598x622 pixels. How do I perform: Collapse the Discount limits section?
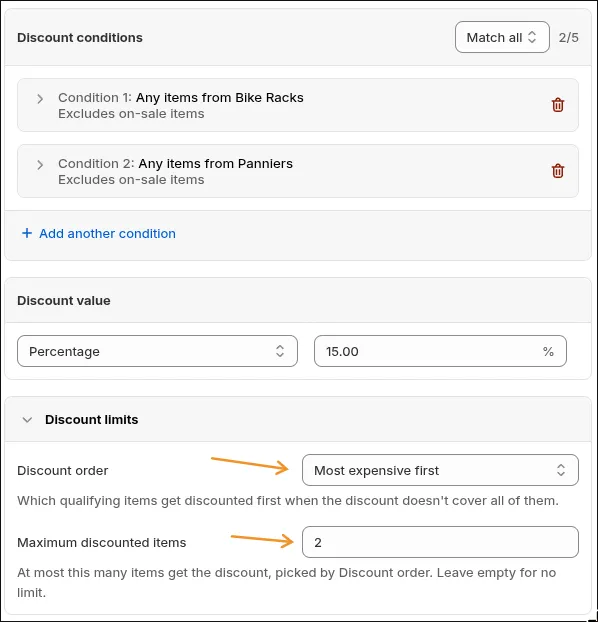[27, 420]
